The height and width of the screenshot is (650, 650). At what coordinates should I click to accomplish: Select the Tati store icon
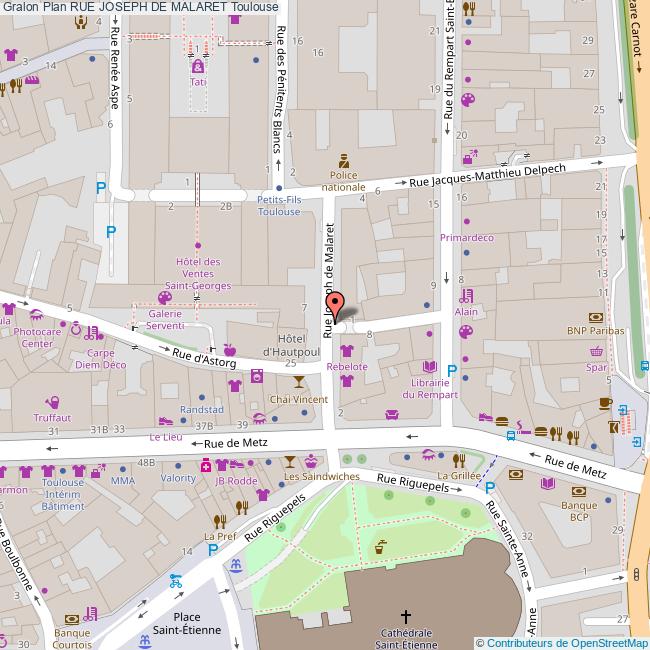197,67
